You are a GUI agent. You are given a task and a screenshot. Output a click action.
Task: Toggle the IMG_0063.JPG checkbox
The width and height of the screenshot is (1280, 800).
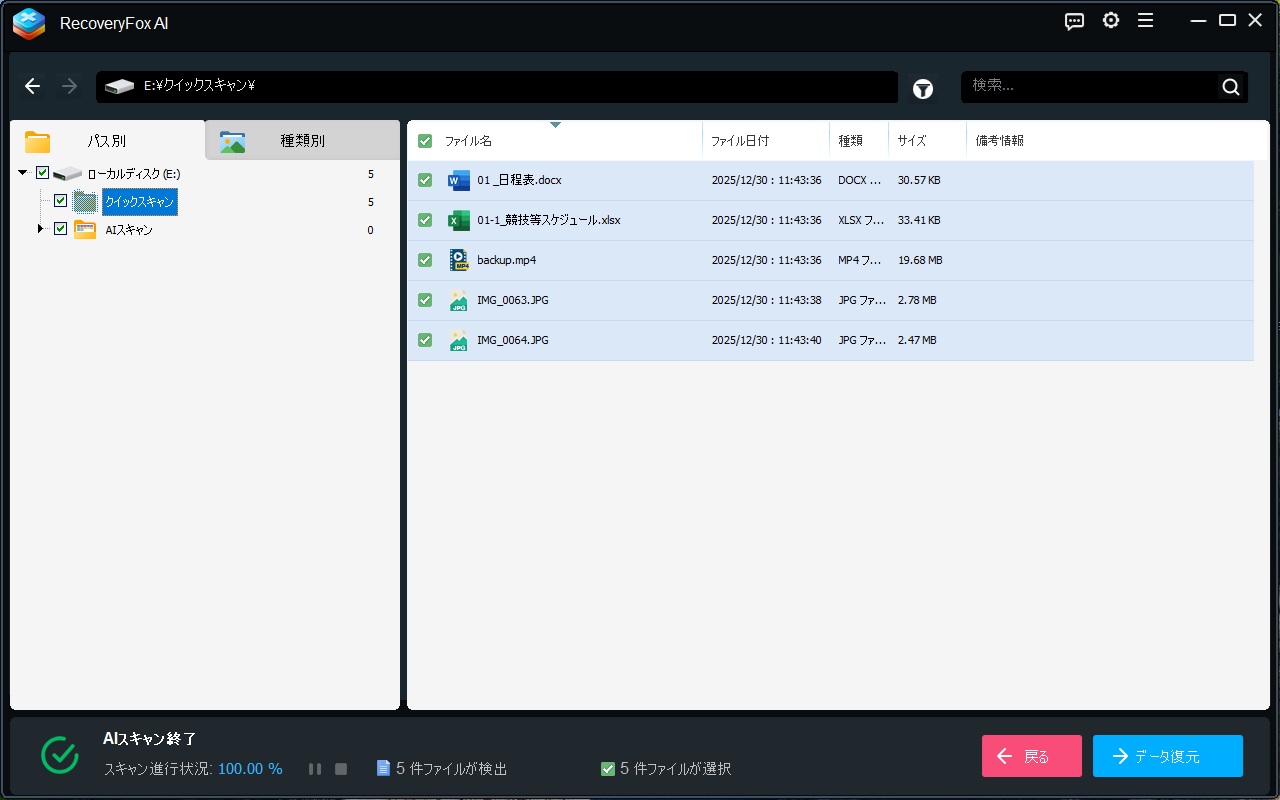pos(425,300)
